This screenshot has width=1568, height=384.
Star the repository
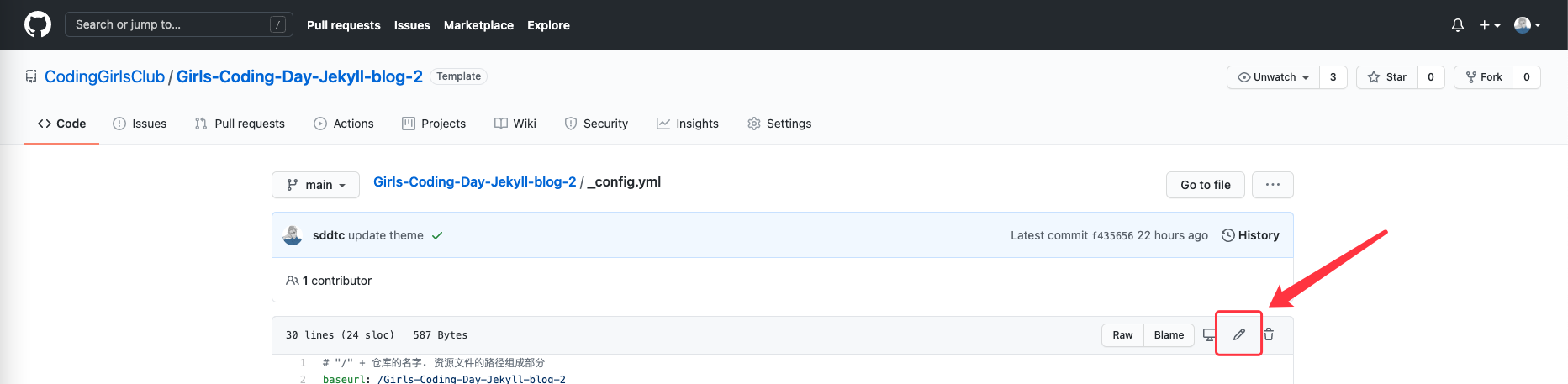[1386, 77]
